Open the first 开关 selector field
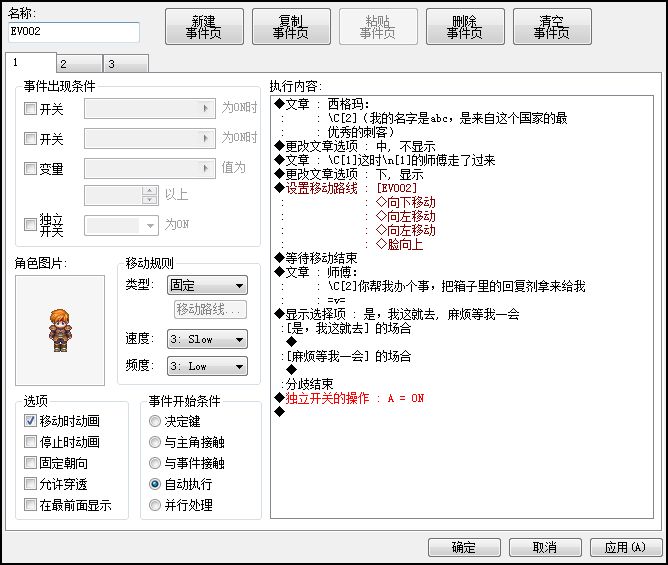668x565 pixels. 150,109
